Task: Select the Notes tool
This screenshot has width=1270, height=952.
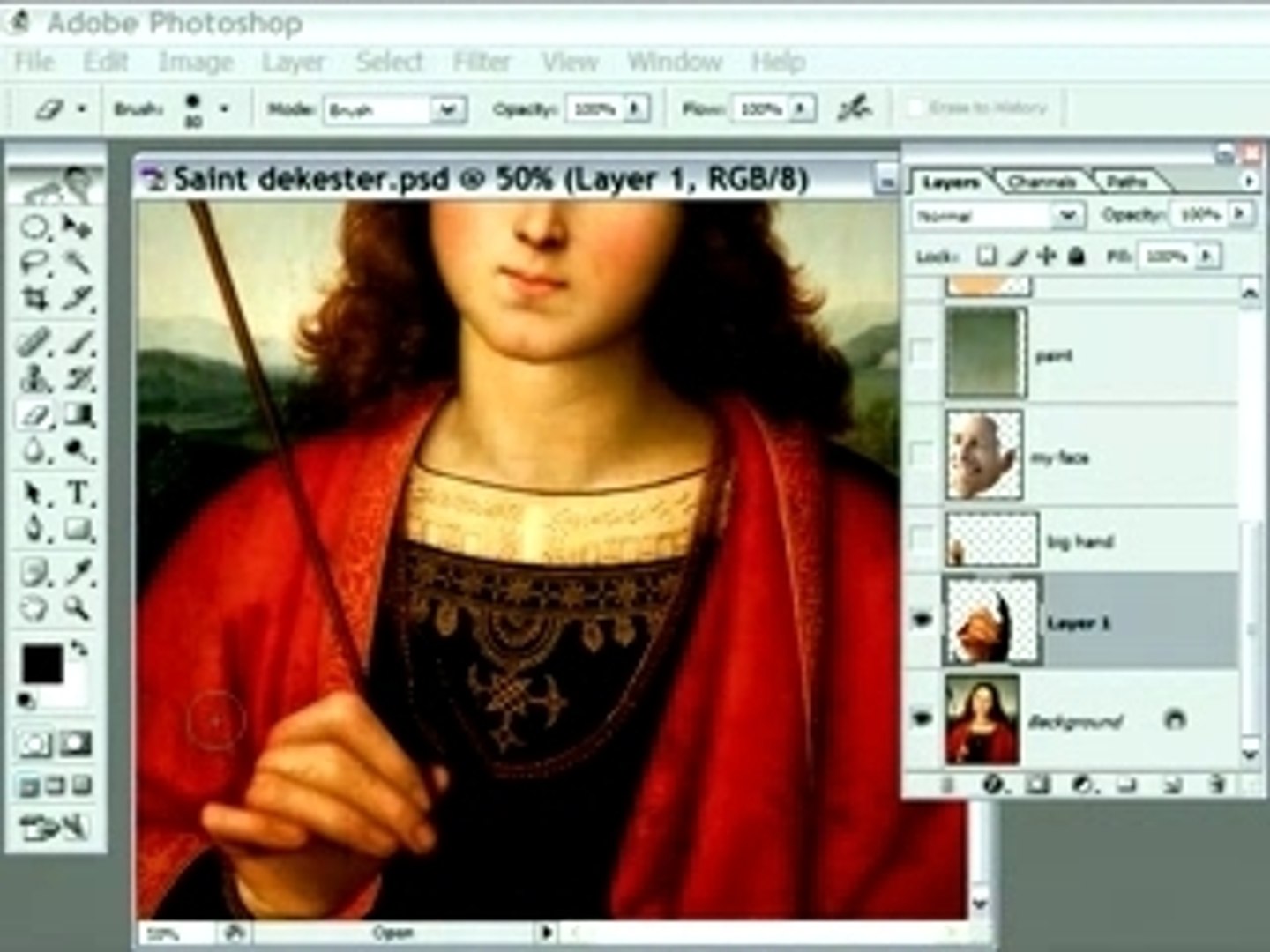Action: pyautogui.click(x=34, y=572)
